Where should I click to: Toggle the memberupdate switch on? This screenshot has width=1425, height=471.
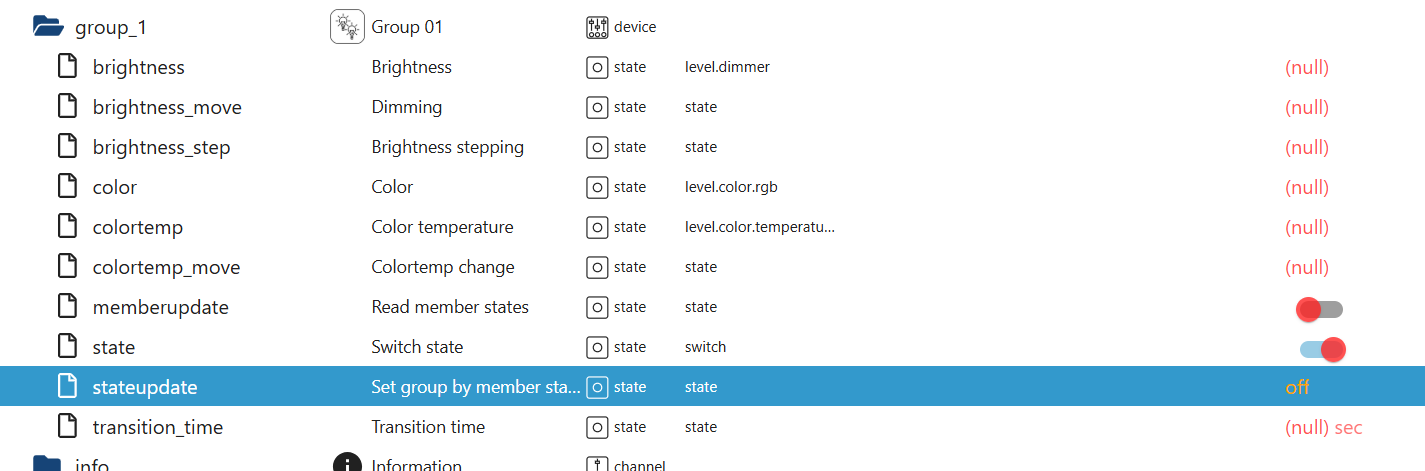point(1319,309)
